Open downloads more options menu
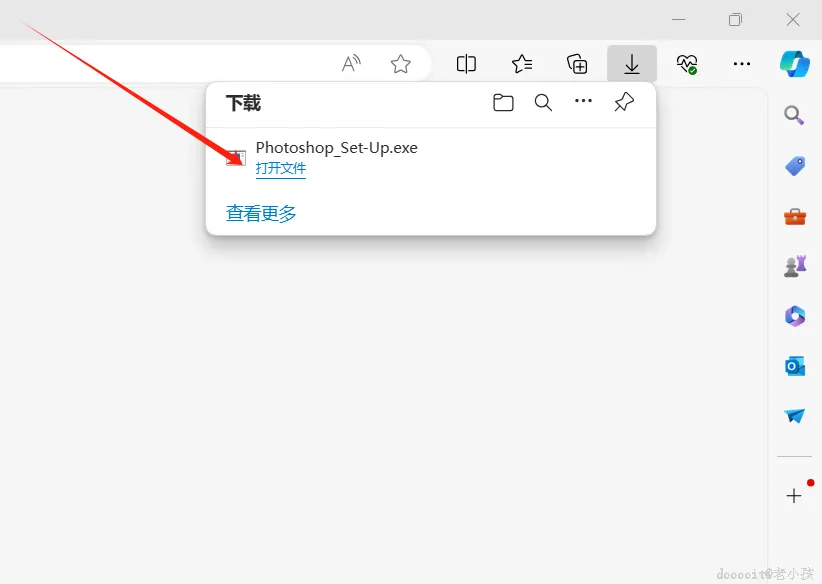Viewport: 822px width, 584px height. 583,102
